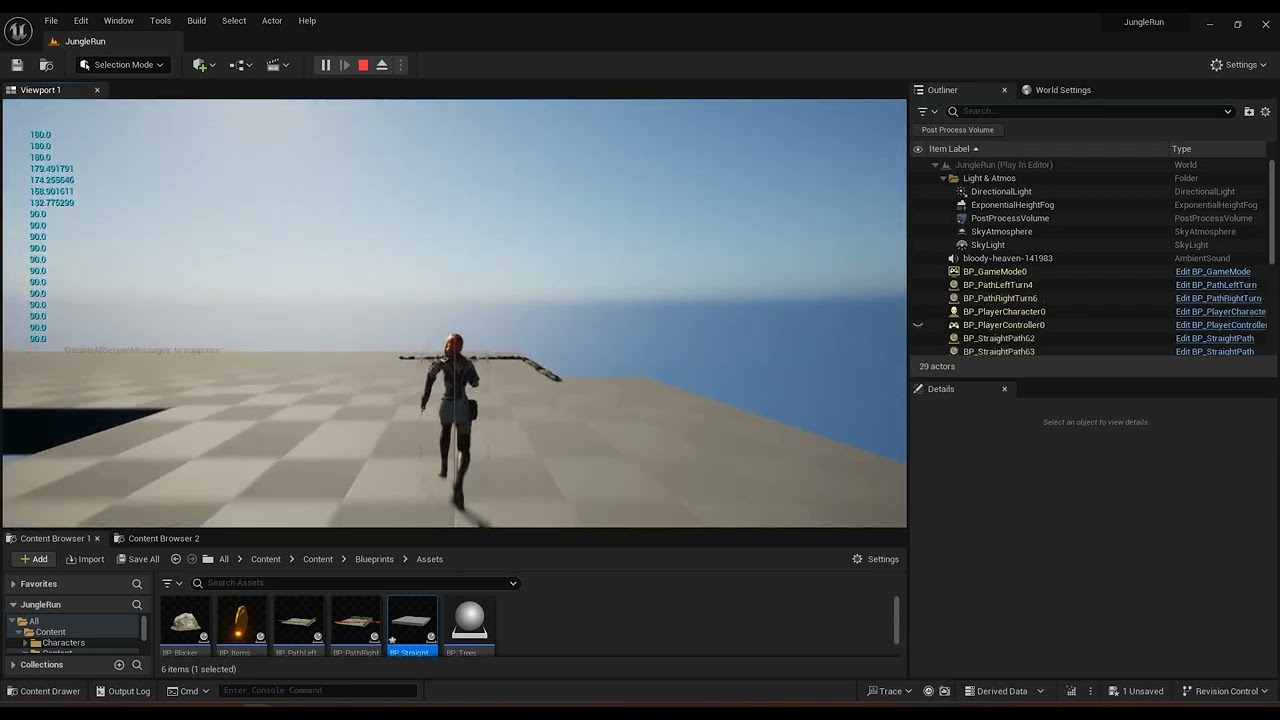Image resolution: width=1280 pixels, height=720 pixels.
Task: Open the cinematics clapperboard dropdown
Action: [278, 65]
